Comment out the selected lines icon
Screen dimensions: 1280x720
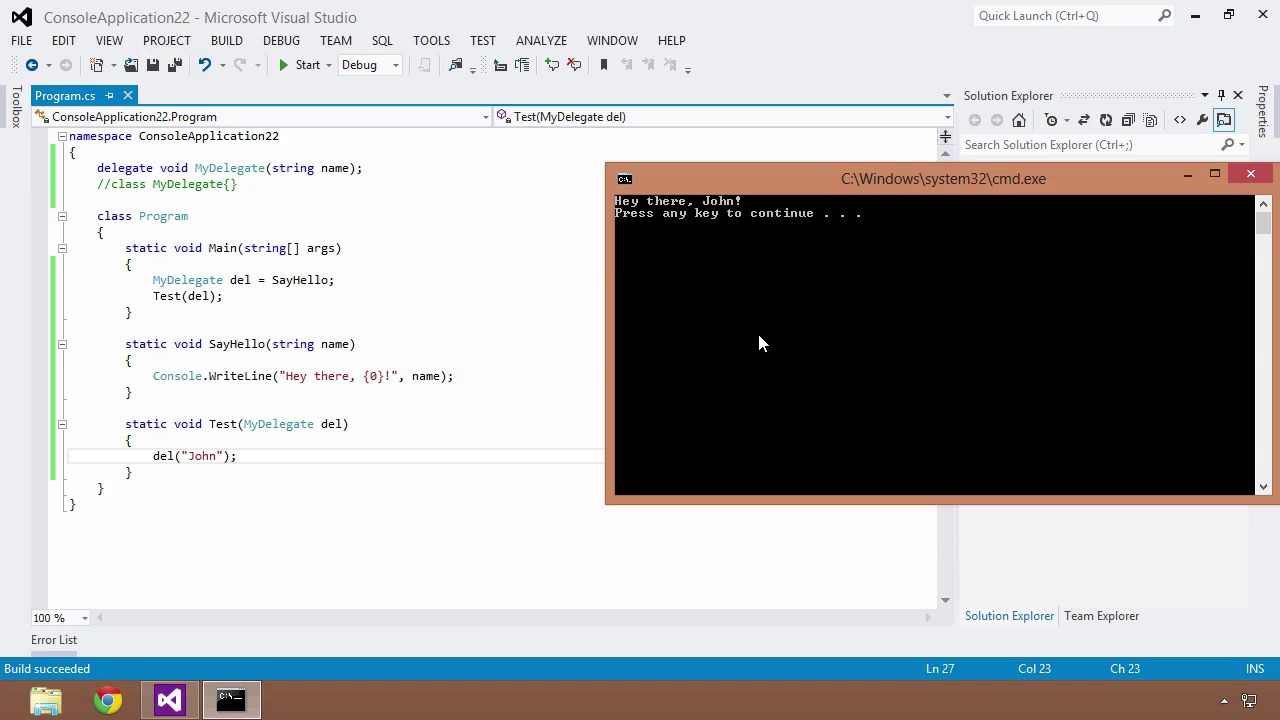pyautogui.click(x=552, y=65)
